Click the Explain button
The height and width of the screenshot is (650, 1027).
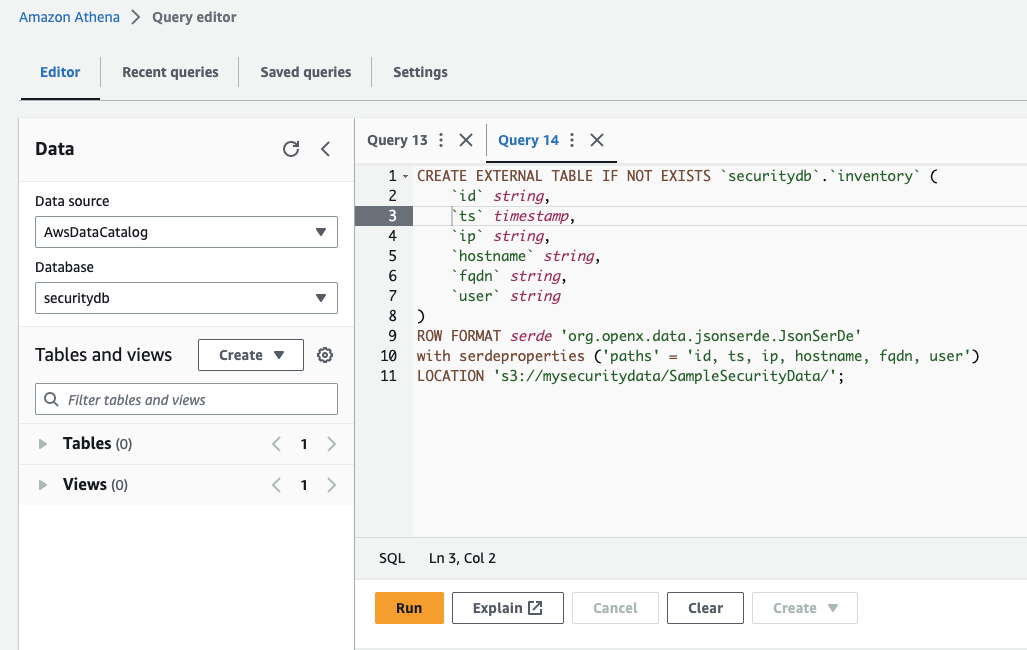pos(507,608)
